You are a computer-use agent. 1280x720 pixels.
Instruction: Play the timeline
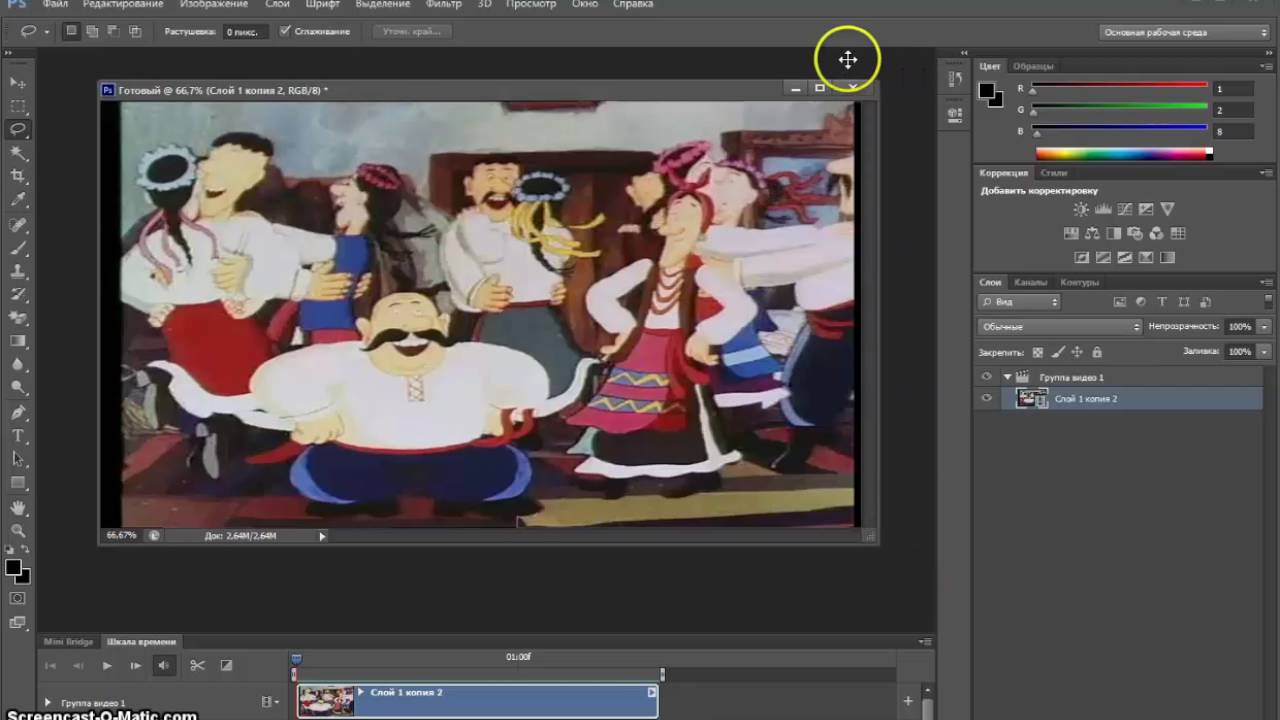click(x=107, y=665)
